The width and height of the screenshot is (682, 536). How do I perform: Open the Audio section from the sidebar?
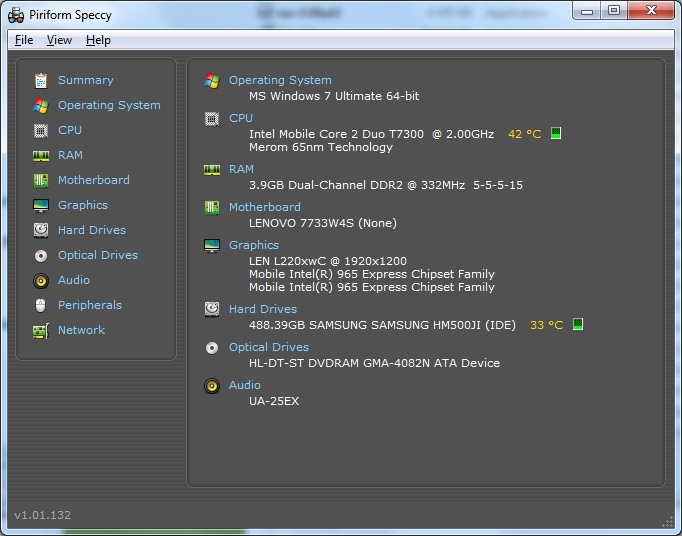pyautogui.click(x=74, y=280)
